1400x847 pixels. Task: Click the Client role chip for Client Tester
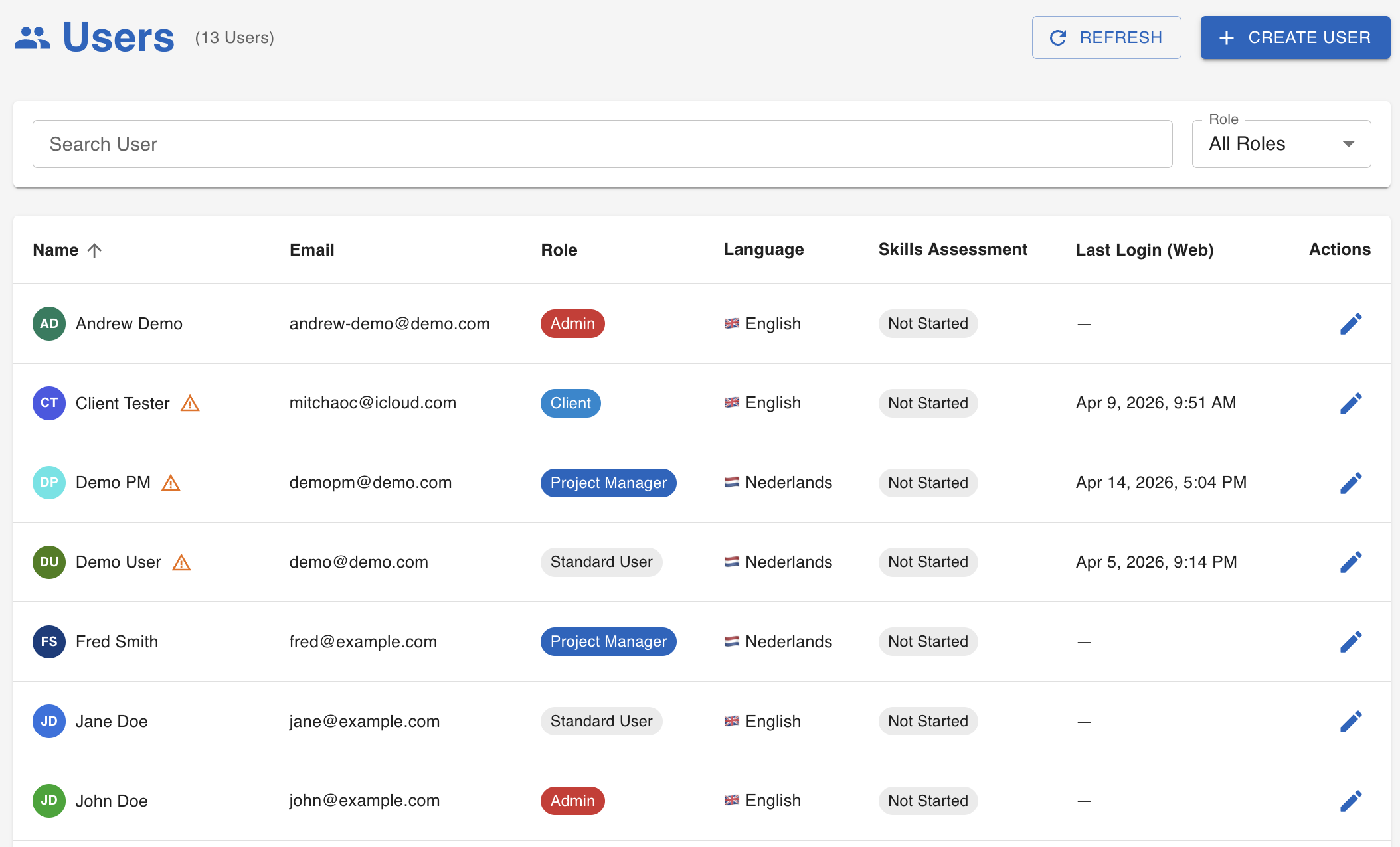[x=570, y=403]
